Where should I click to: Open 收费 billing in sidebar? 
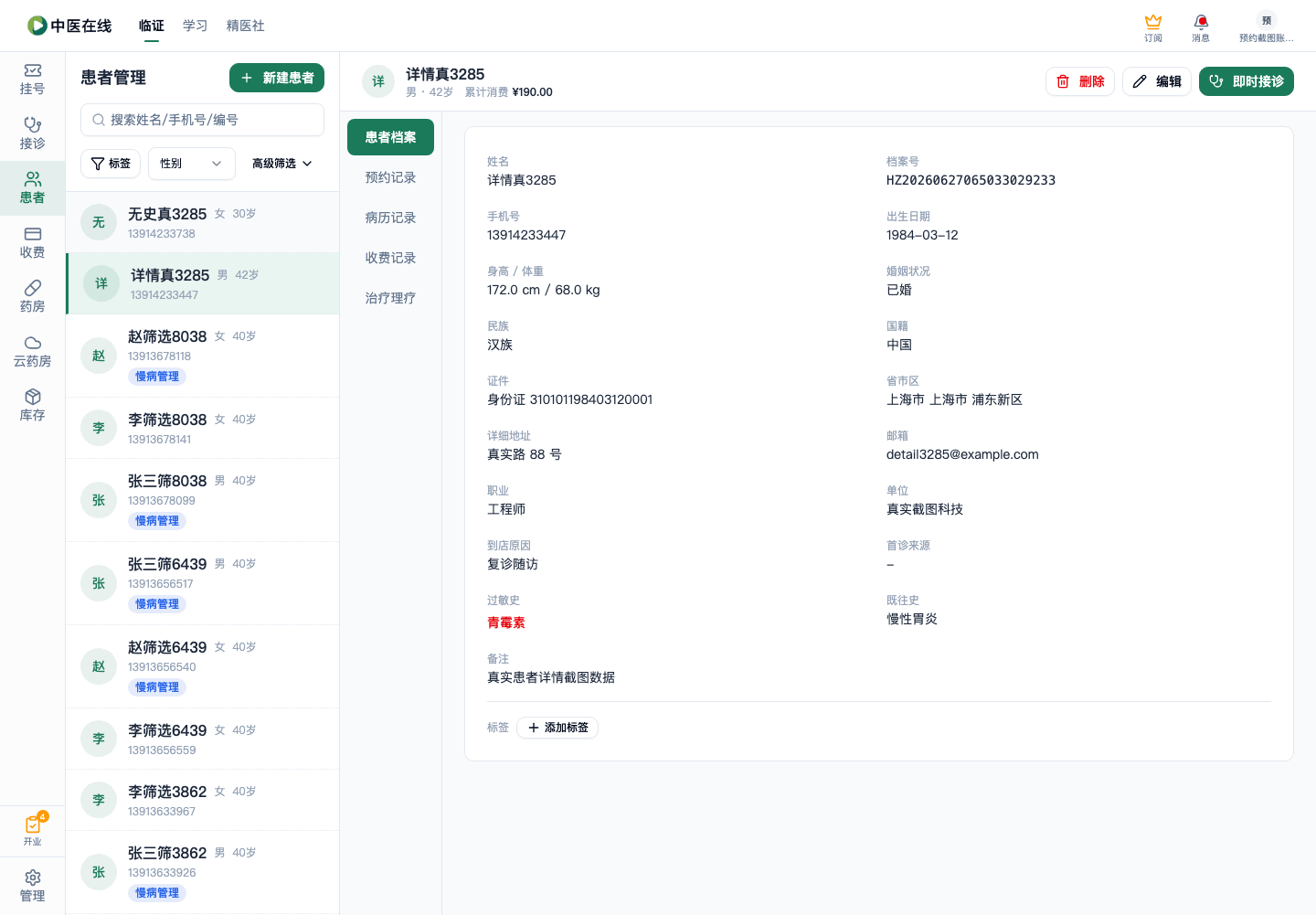coord(32,242)
